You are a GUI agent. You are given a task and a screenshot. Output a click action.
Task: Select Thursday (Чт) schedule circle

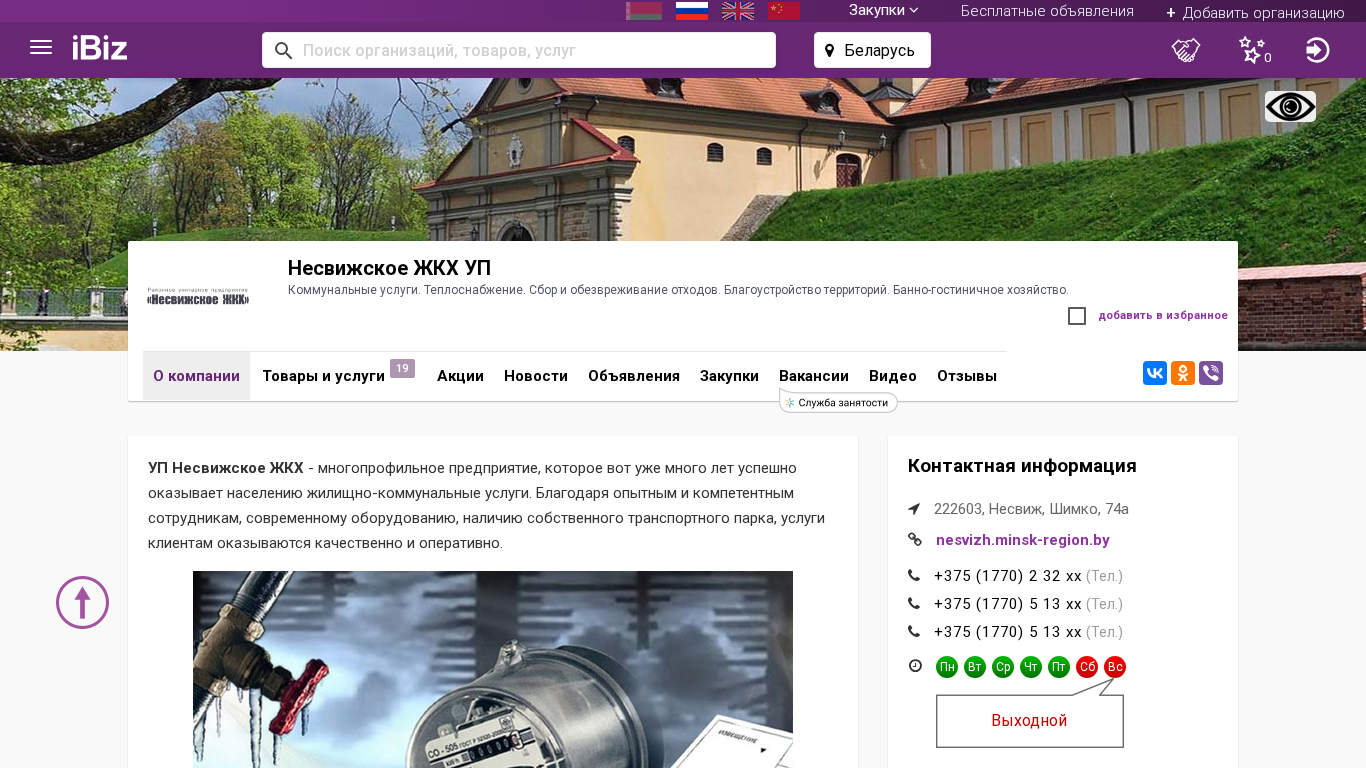pyautogui.click(x=1031, y=667)
